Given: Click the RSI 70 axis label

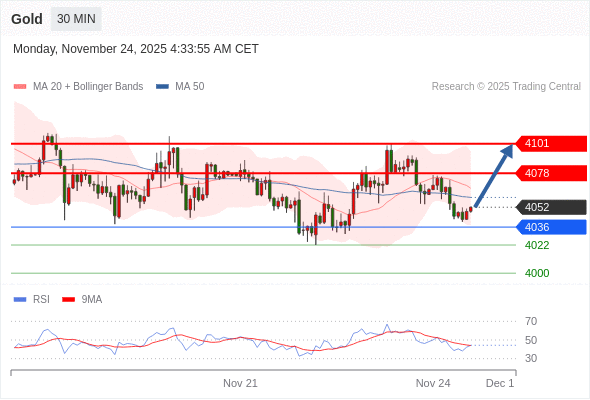Looking at the screenshot, I should [x=531, y=321].
